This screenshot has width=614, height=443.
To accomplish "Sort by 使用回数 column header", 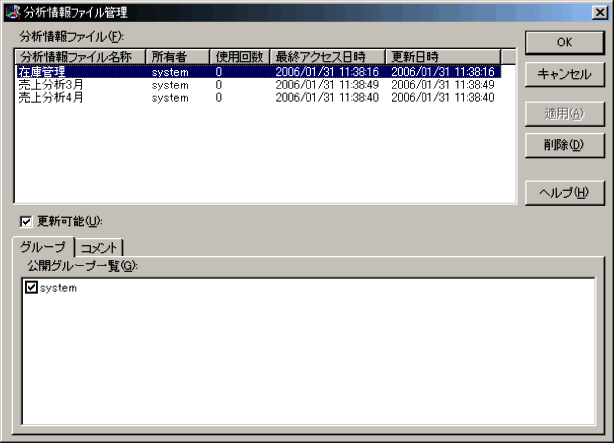I will tap(240, 57).
